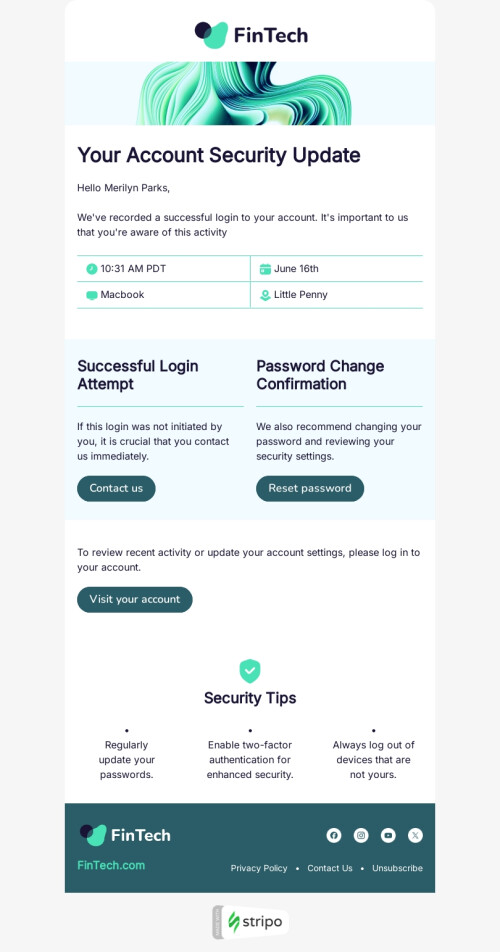Click the footer FinTech logo
The image size is (500, 952).
(125, 835)
